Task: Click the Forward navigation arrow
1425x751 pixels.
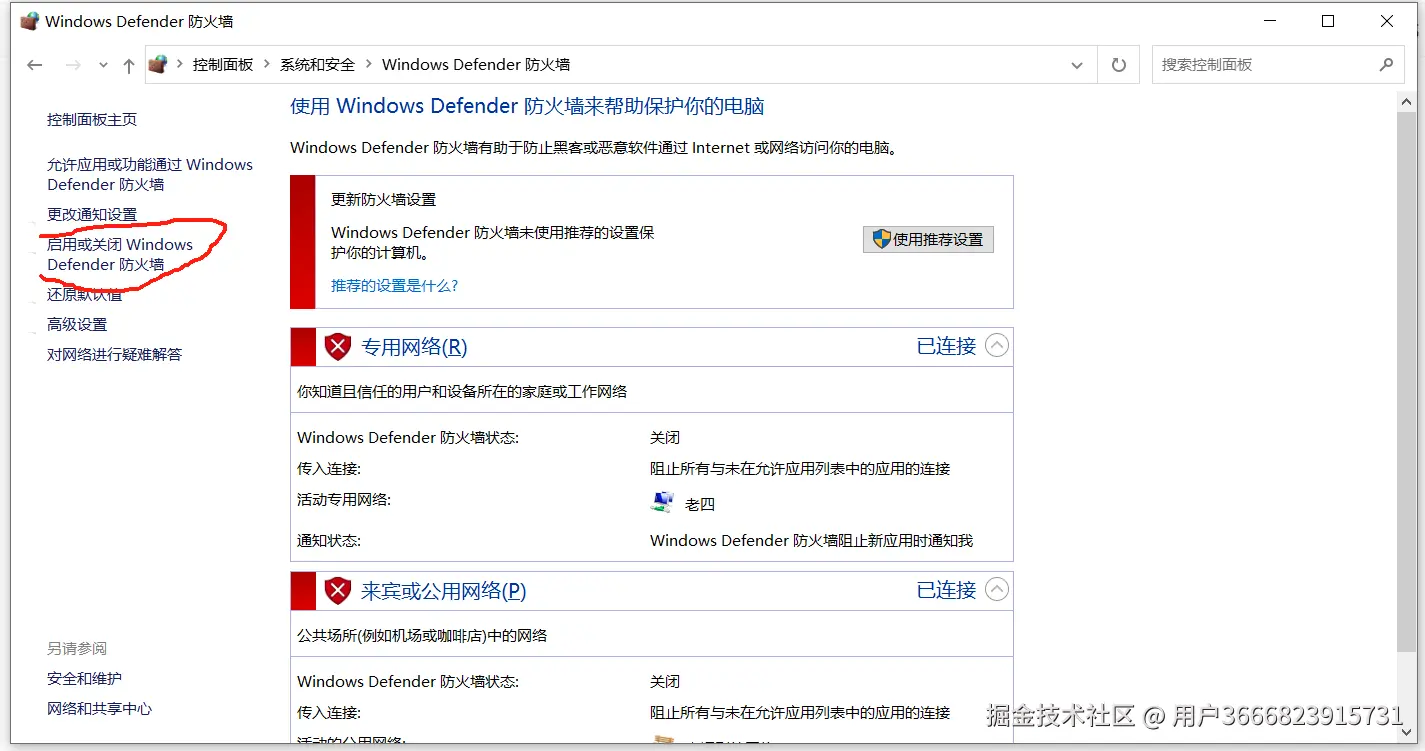Action: pyautogui.click(x=72, y=65)
